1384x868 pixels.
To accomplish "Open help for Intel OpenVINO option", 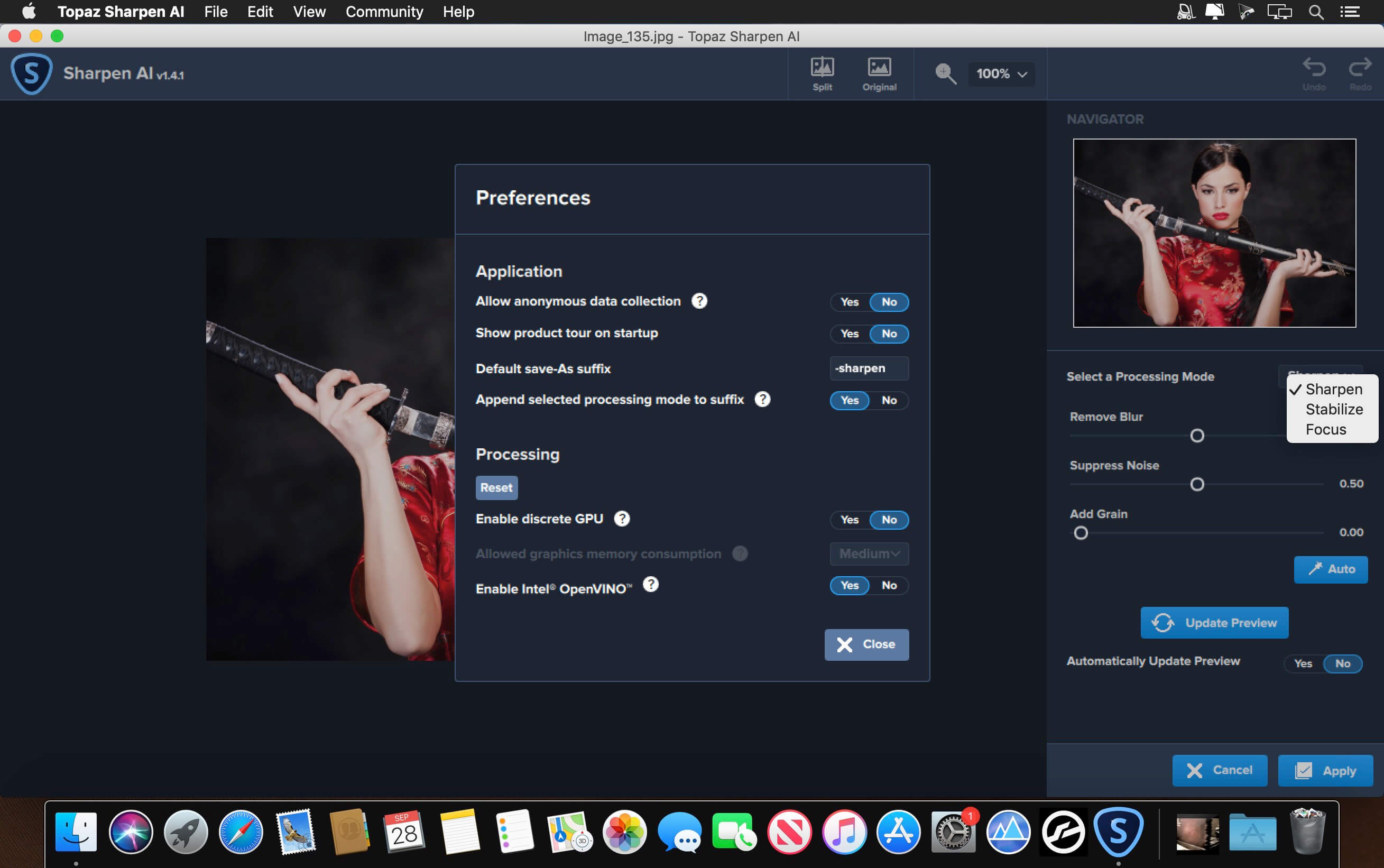I will [x=650, y=584].
